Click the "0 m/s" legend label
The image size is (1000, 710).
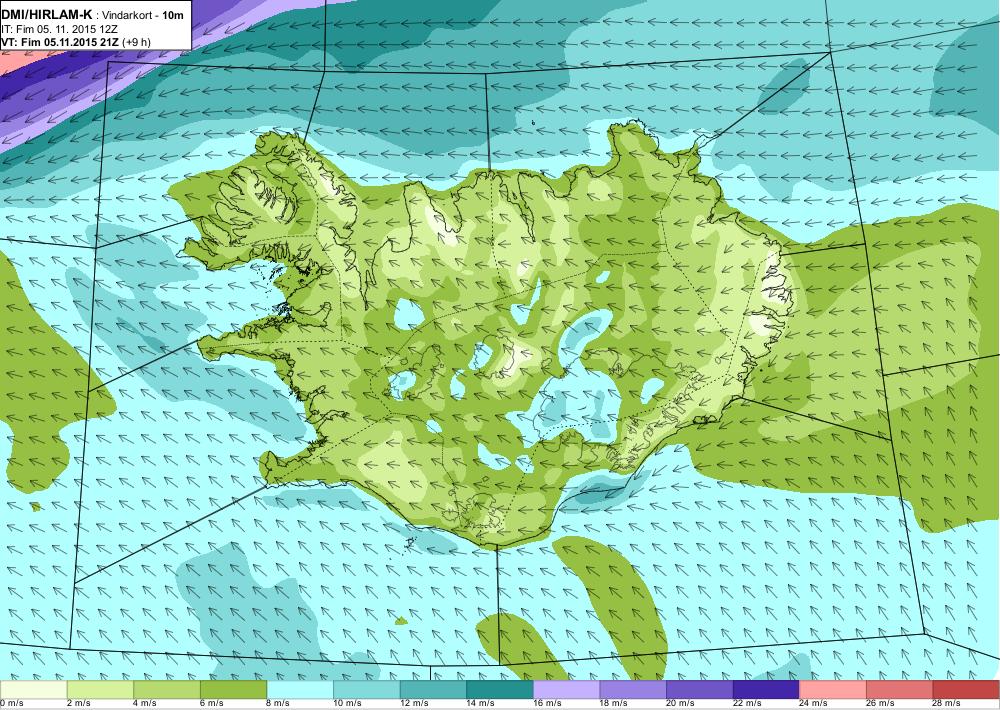pyautogui.click(x=11, y=704)
